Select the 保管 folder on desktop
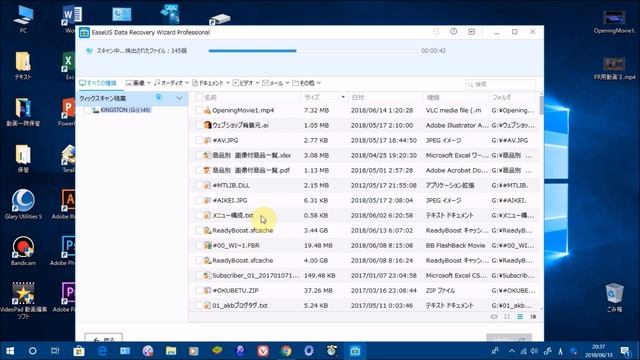640x360 pixels. (x=23, y=159)
